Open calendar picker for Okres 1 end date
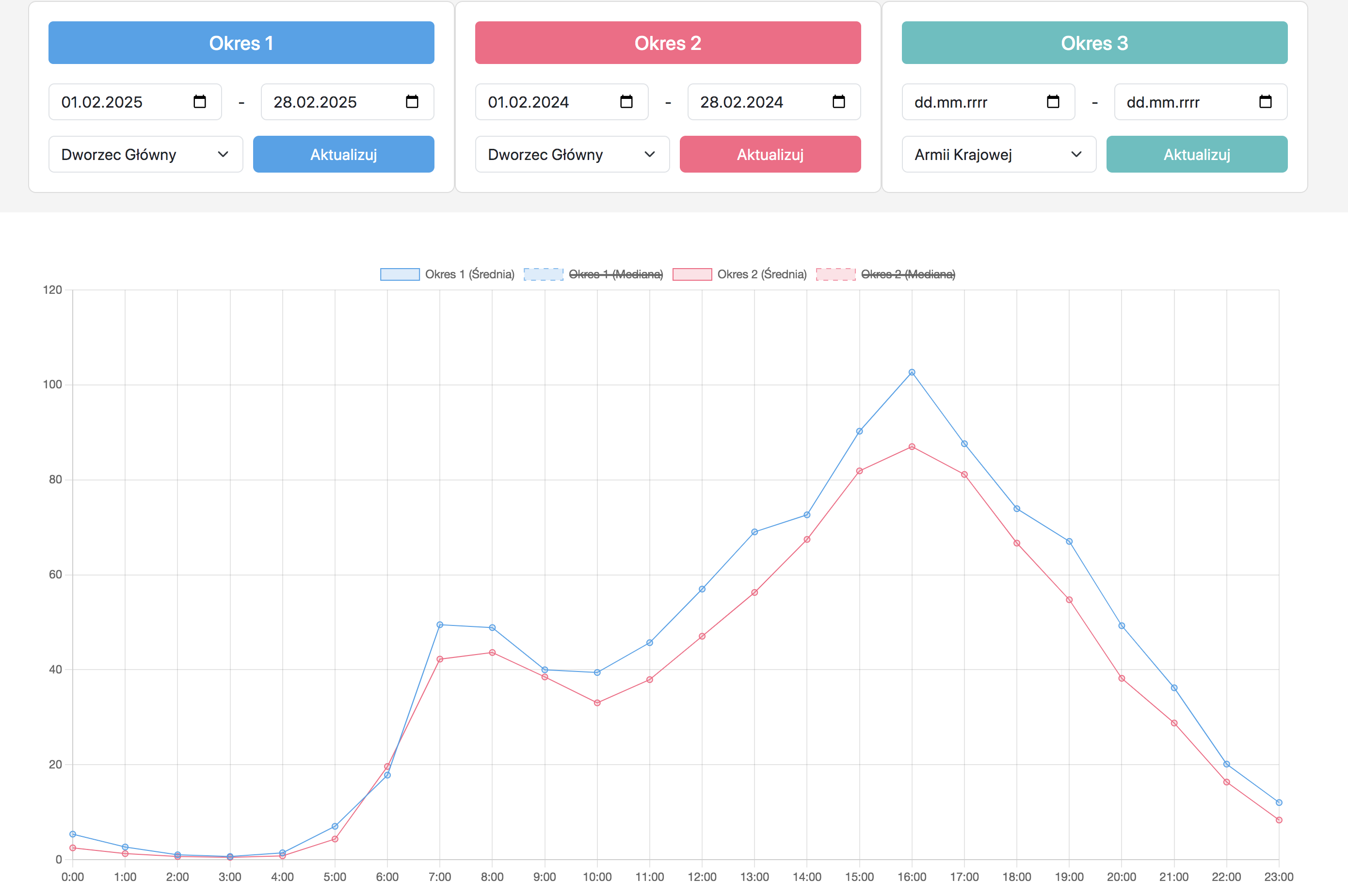The image size is (1348, 896). point(411,102)
